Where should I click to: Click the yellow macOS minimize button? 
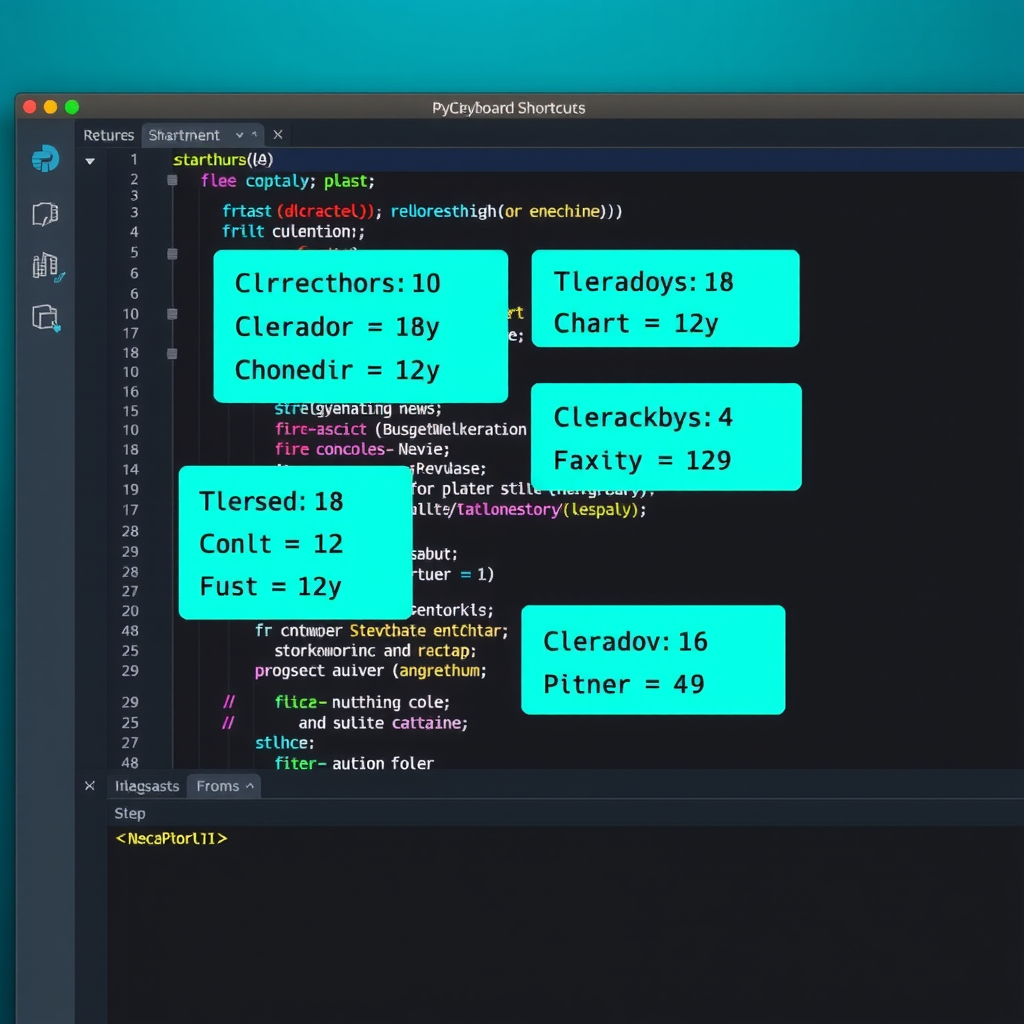(x=50, y=107)
